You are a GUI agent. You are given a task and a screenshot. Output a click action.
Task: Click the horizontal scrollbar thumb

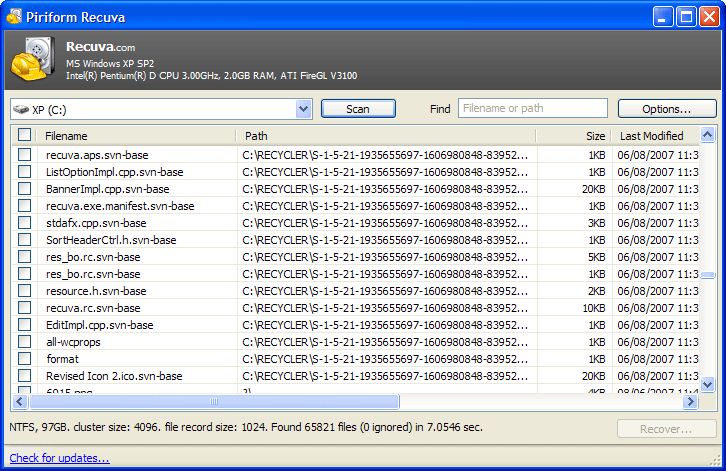(x=214, y=402)
